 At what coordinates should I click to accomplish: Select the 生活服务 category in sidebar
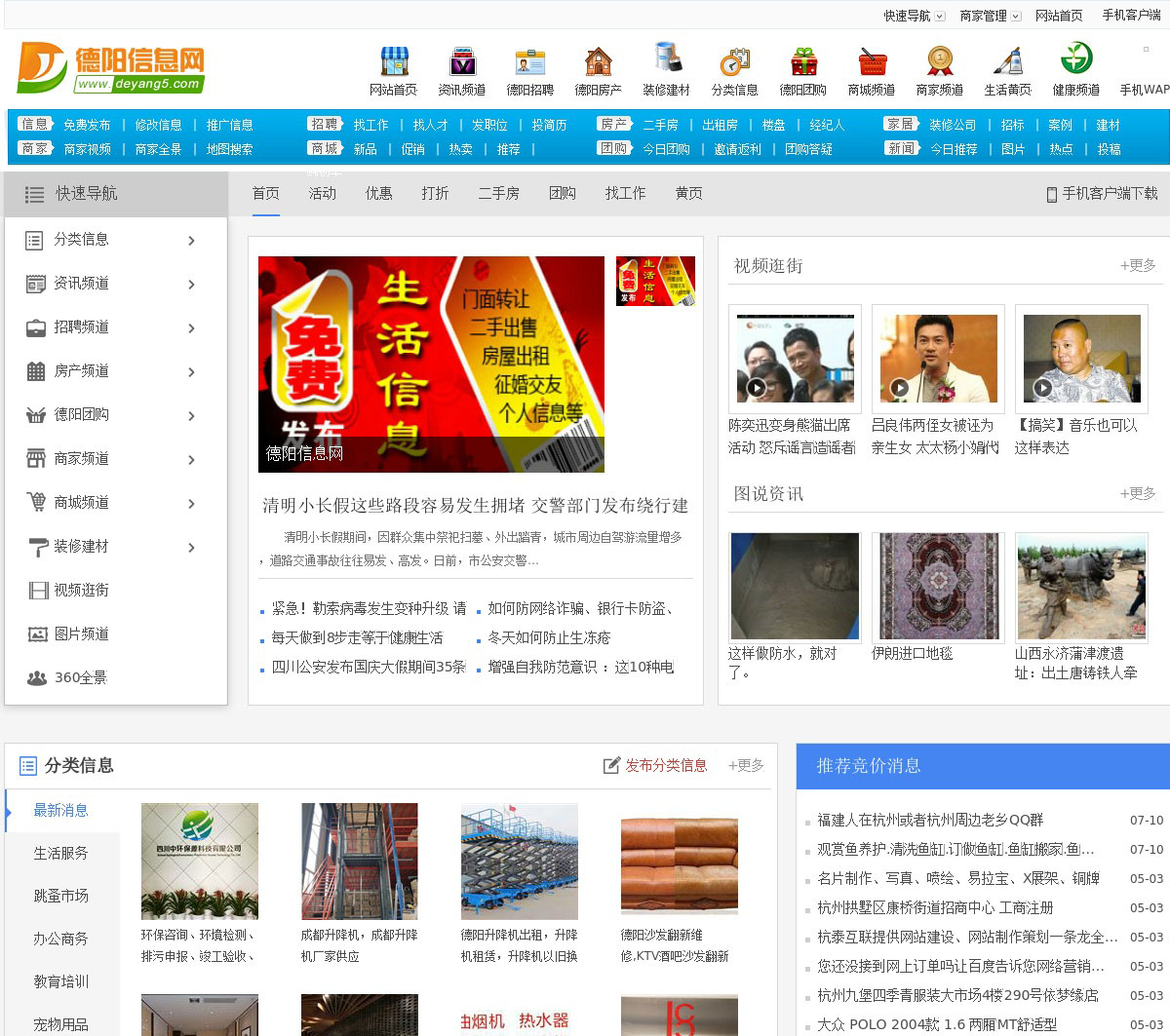click(x=61, y=854)
